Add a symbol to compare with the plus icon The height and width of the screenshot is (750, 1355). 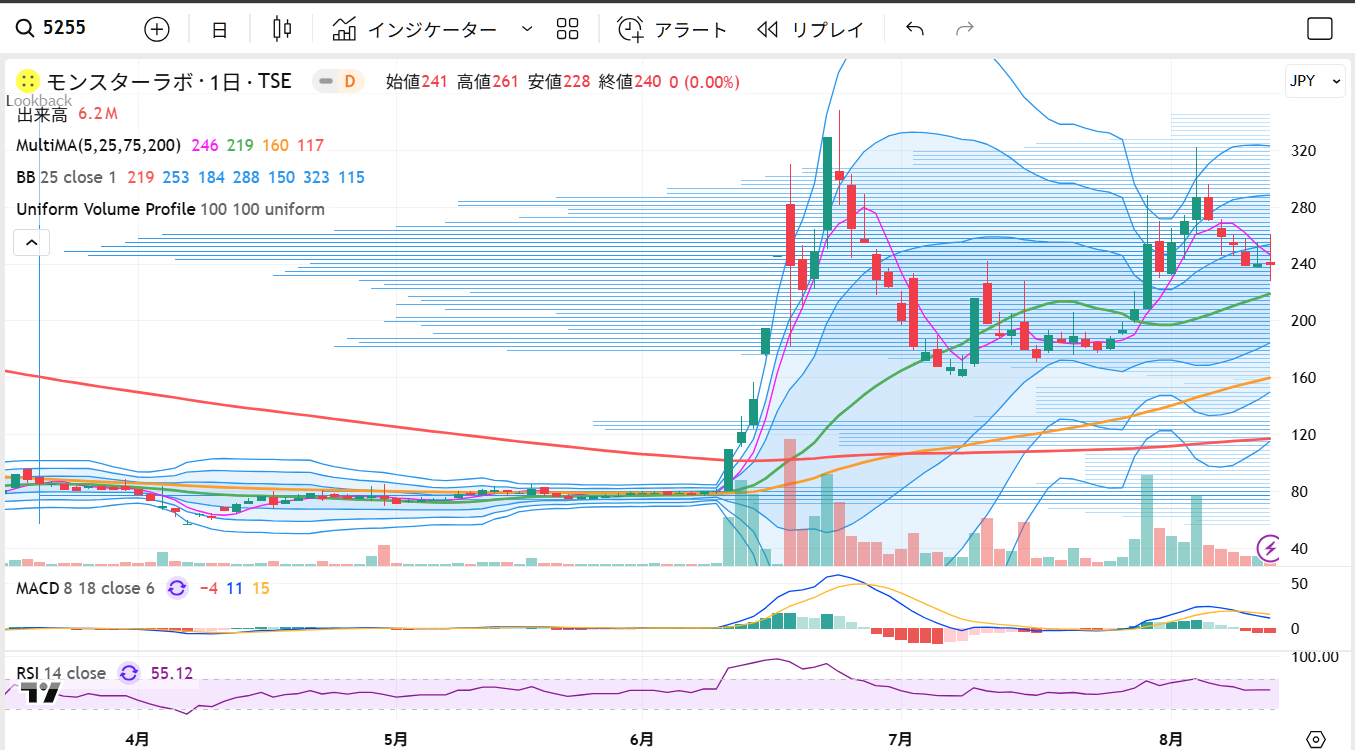pos(157,29)
